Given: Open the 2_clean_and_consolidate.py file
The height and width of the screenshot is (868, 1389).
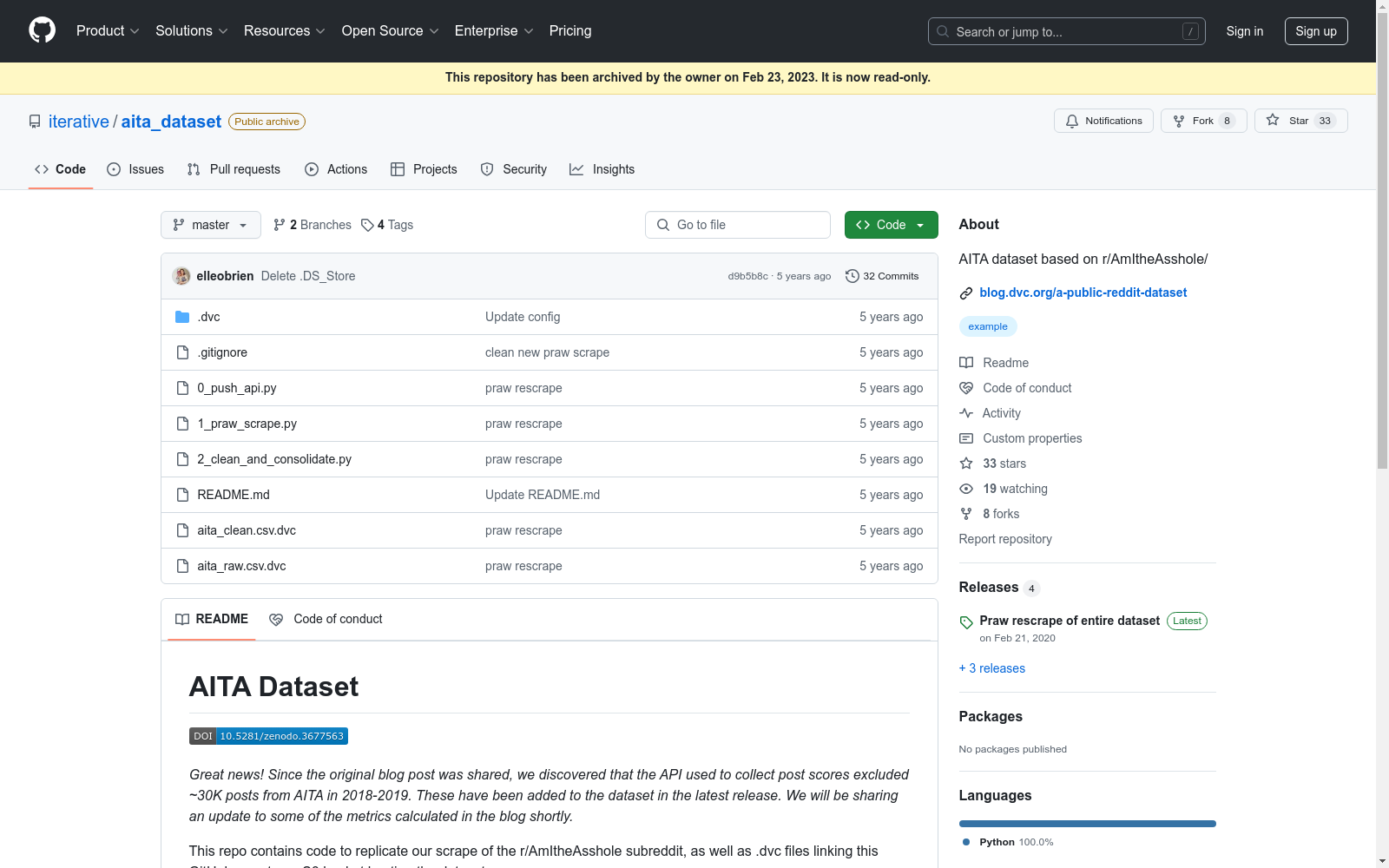Looking at the screenshot, I should (x=274, y=459).
